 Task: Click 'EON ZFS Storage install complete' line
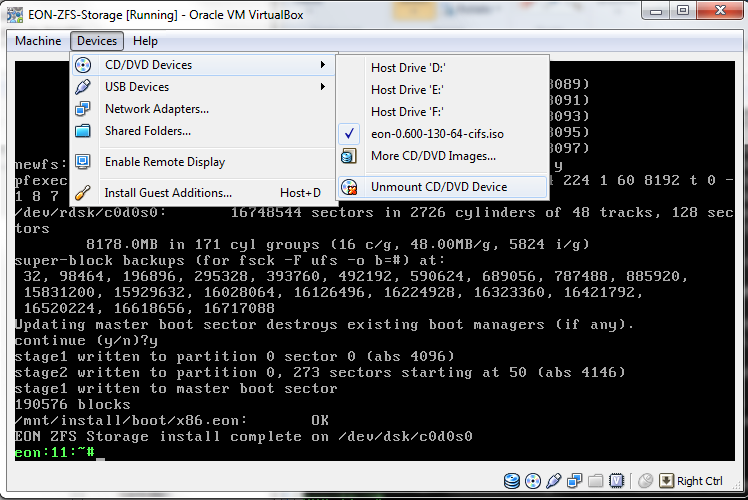pyautogui.click(x=244, y=436)
